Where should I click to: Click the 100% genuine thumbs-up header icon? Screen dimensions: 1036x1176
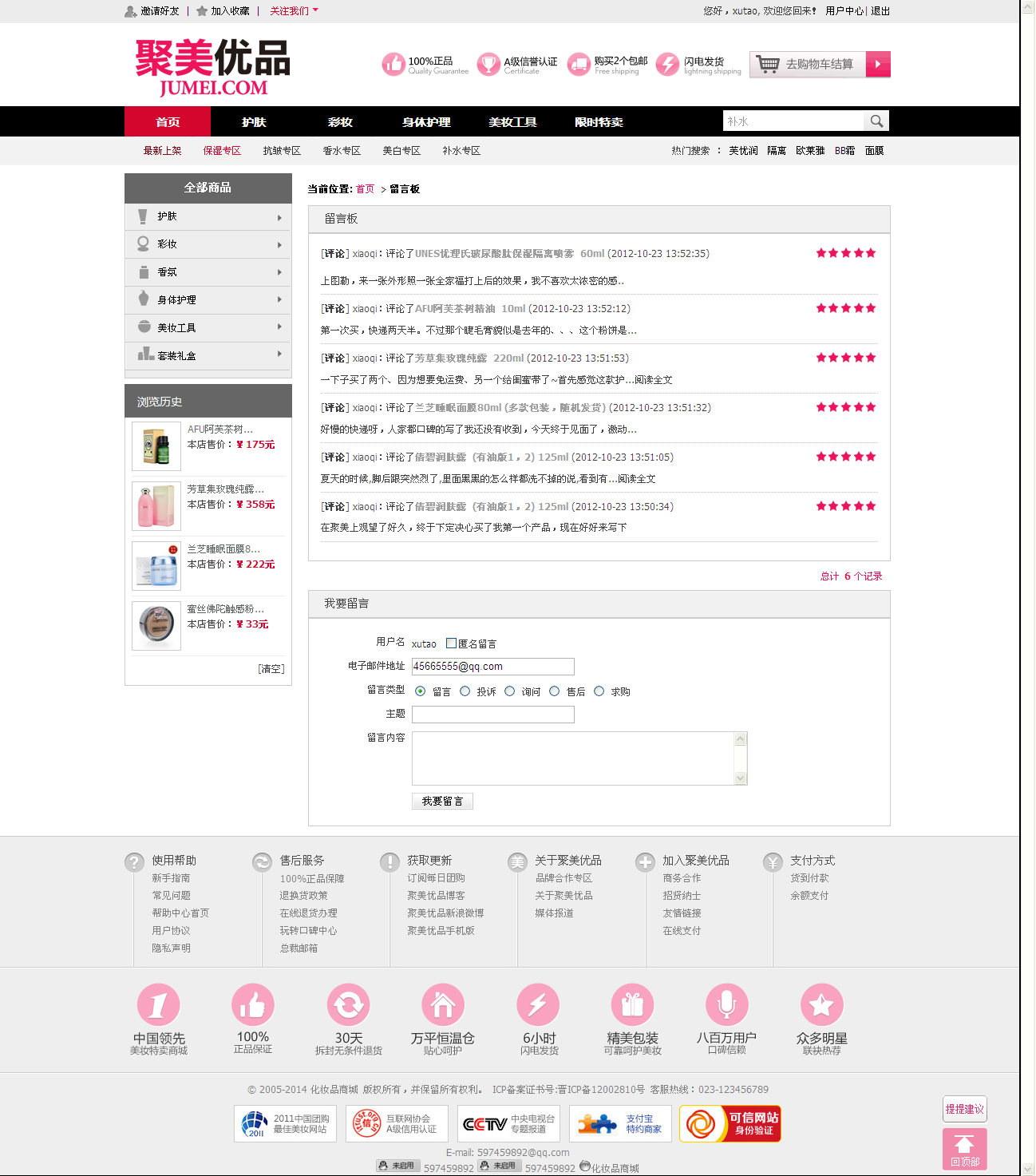point(393,65)
